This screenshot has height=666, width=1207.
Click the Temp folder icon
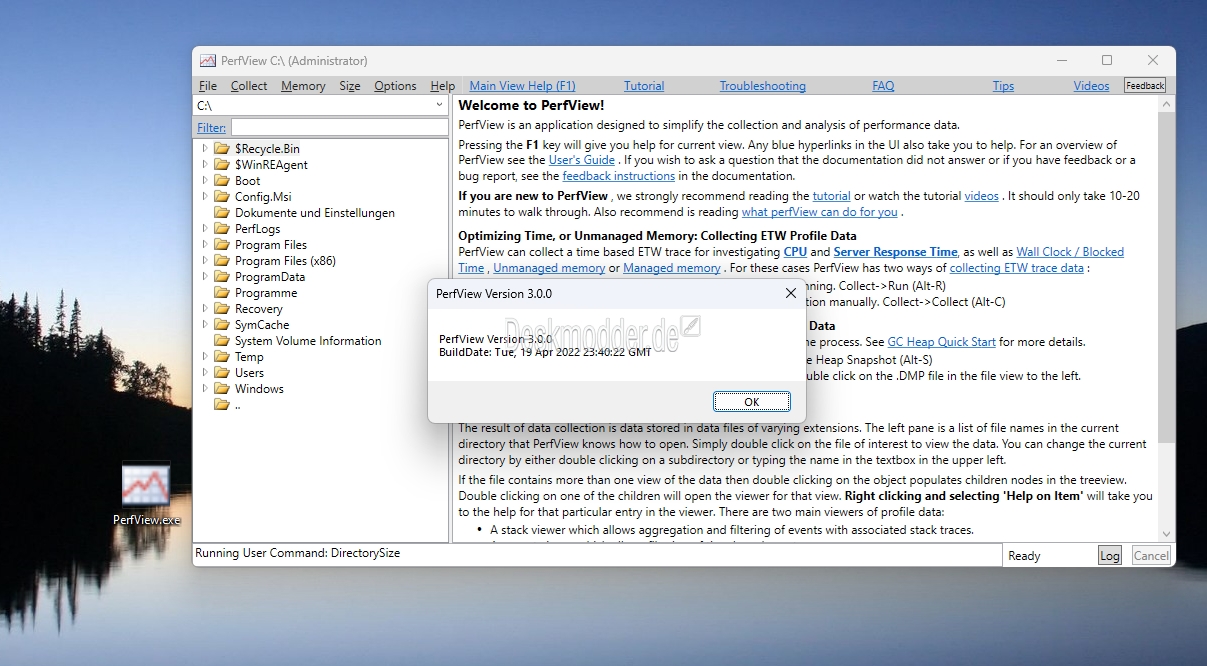tap(222, 357)
